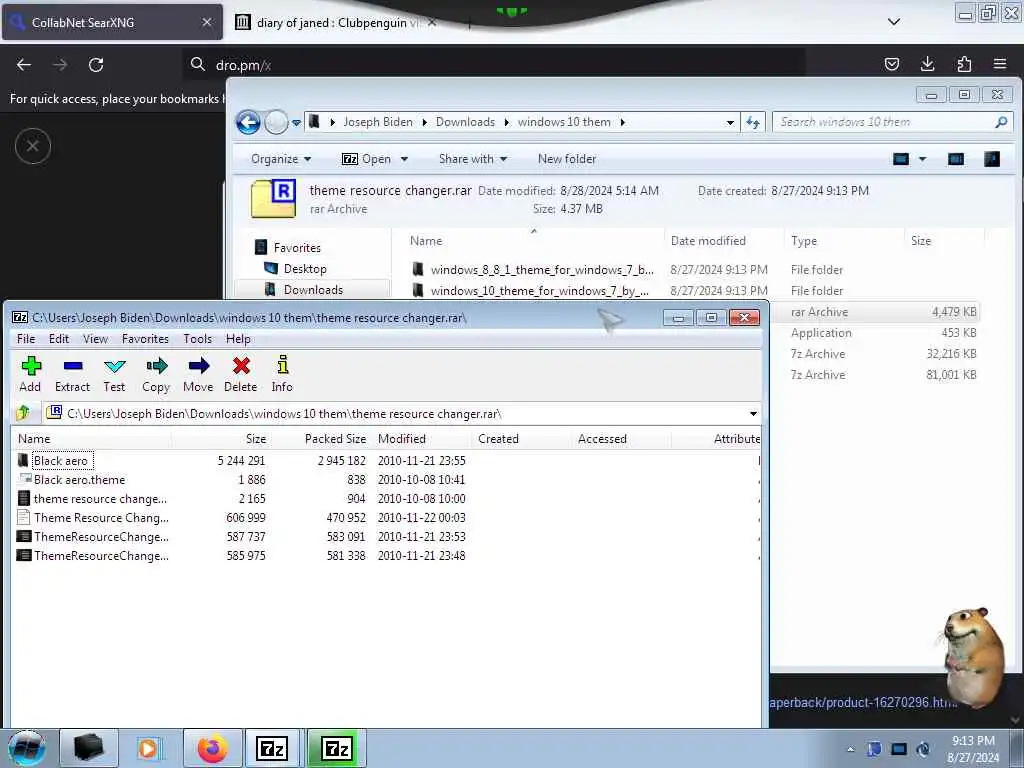Viewport: 1024px width, 768px height.
Task: Open Firefox from the taskbar
Action: tap(212, 748)
